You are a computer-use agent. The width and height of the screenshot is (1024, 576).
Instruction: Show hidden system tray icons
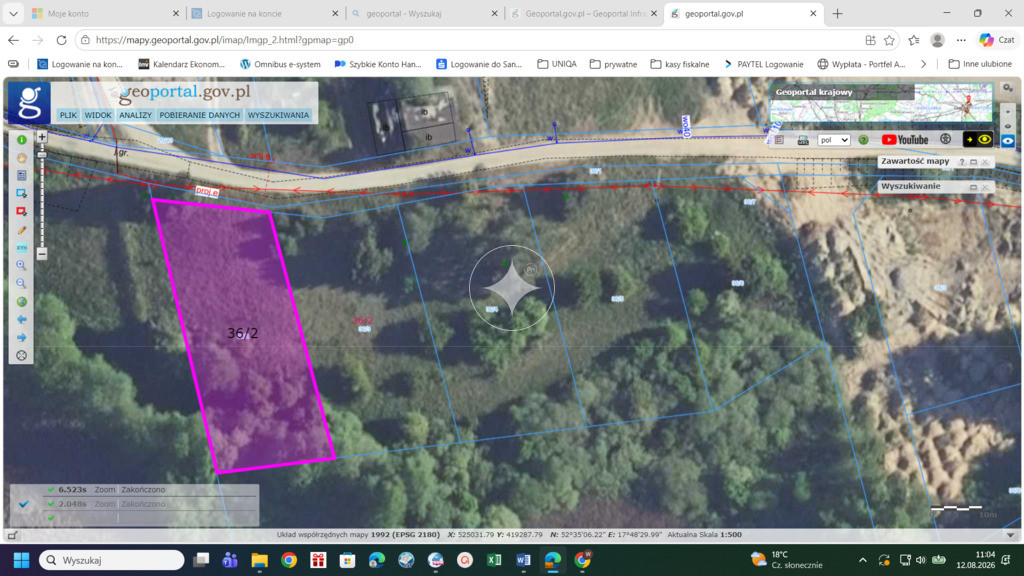point(863,560)
